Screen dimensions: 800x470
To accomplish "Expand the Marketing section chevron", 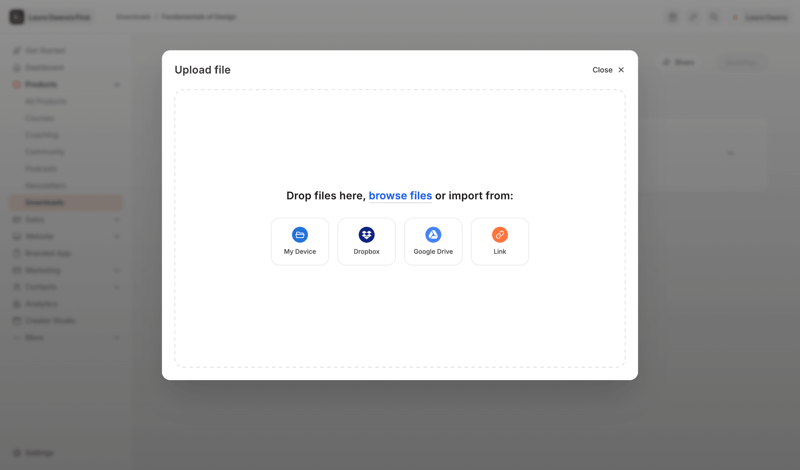I will [117, 270].
